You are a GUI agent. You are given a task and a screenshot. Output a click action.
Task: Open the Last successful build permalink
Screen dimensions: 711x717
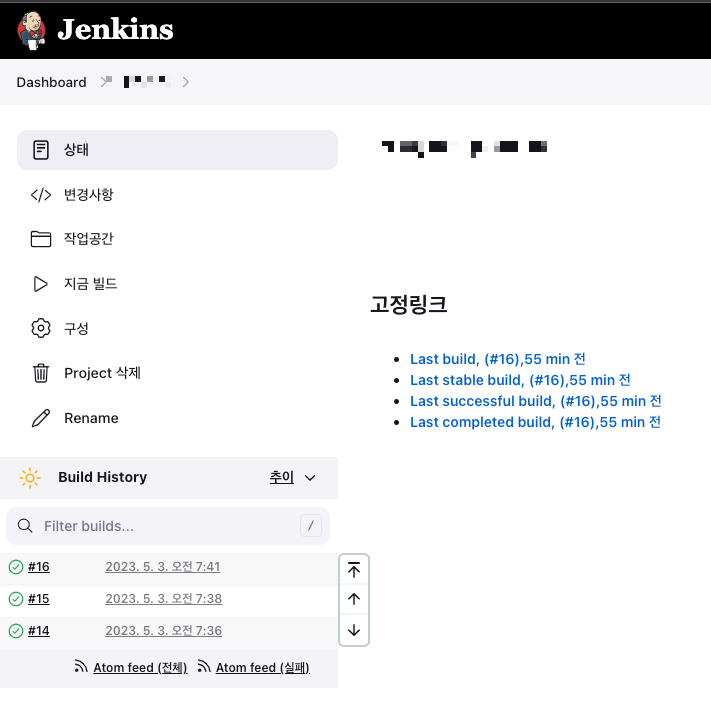click(535, 401)
